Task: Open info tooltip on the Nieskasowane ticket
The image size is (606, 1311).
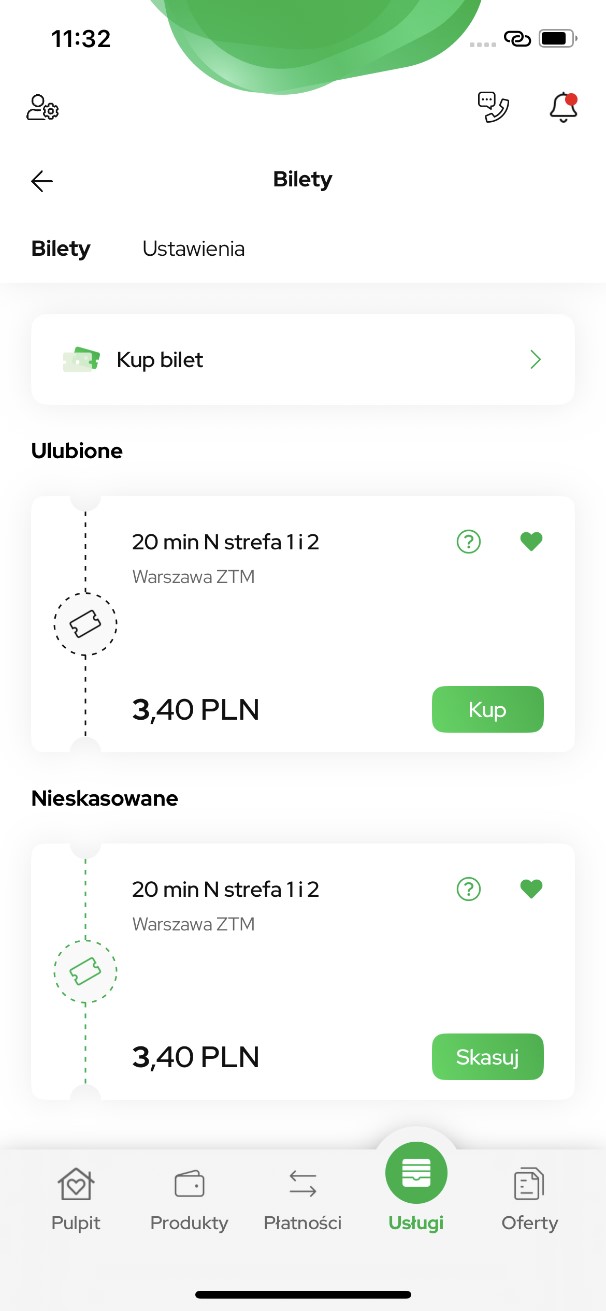Action: click(468, 888)
